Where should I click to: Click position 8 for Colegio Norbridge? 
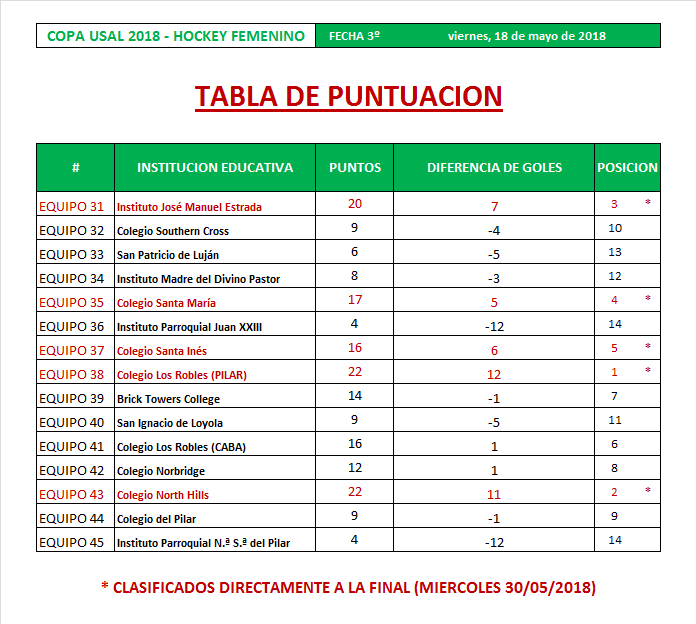pos(614,468)
